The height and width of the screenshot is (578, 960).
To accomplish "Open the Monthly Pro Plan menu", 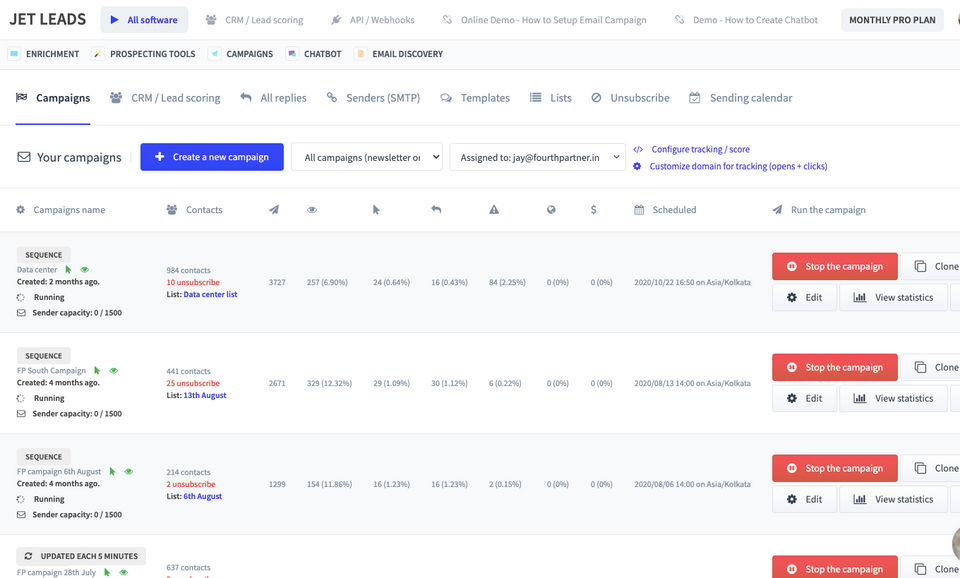I will tap(892, 20).
